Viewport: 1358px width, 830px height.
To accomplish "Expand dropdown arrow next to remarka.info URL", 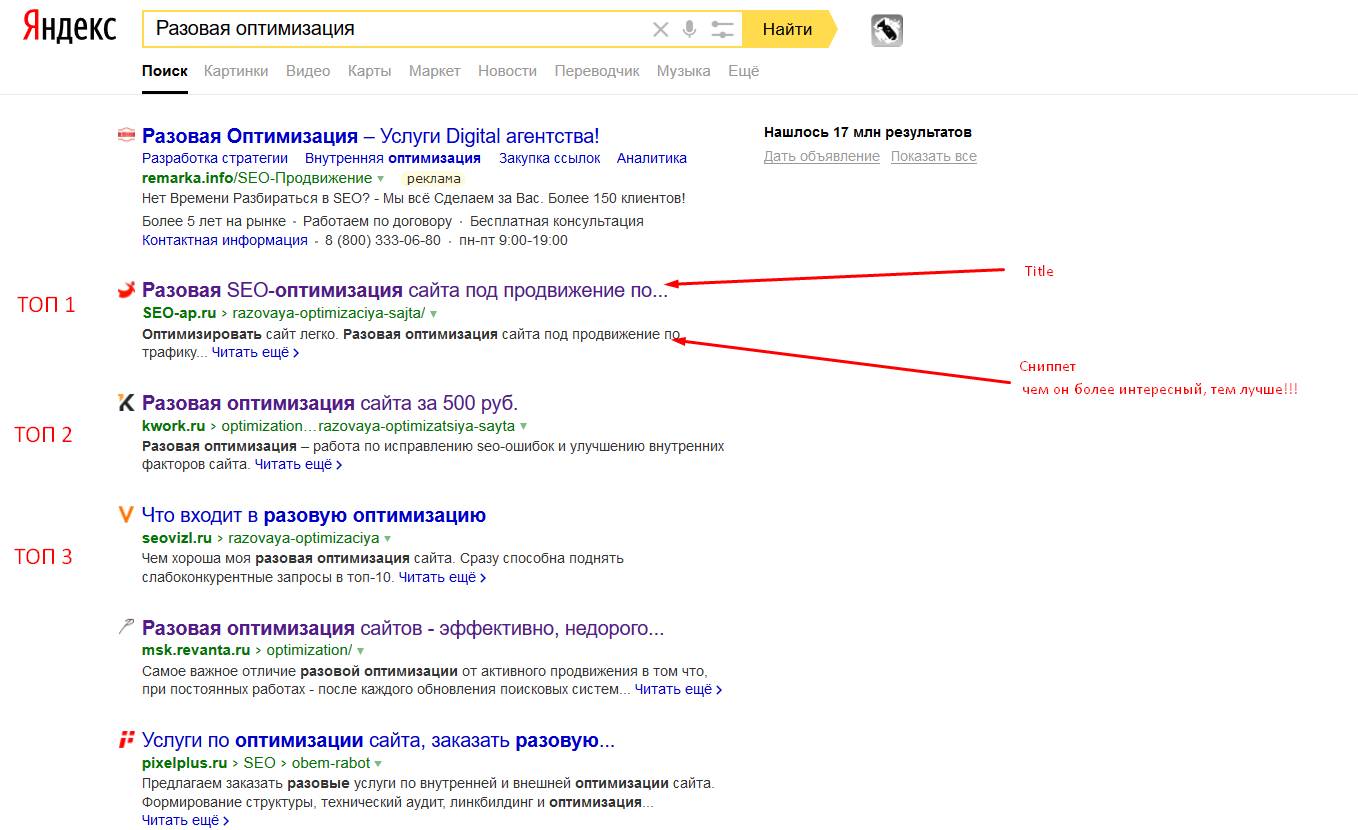I will (x=381, y=179).
